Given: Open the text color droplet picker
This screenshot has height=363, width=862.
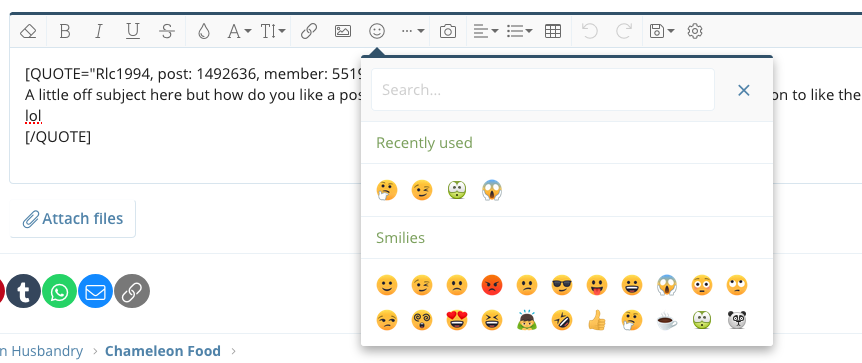Looking at the screenshot, I should [204, 31].
